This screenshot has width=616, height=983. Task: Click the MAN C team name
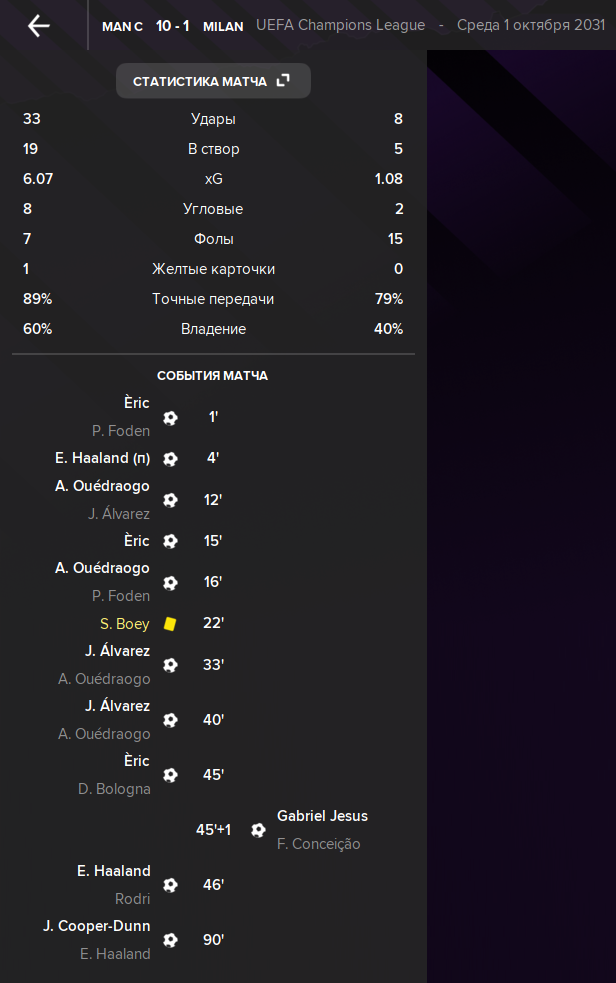pos(122,26)
